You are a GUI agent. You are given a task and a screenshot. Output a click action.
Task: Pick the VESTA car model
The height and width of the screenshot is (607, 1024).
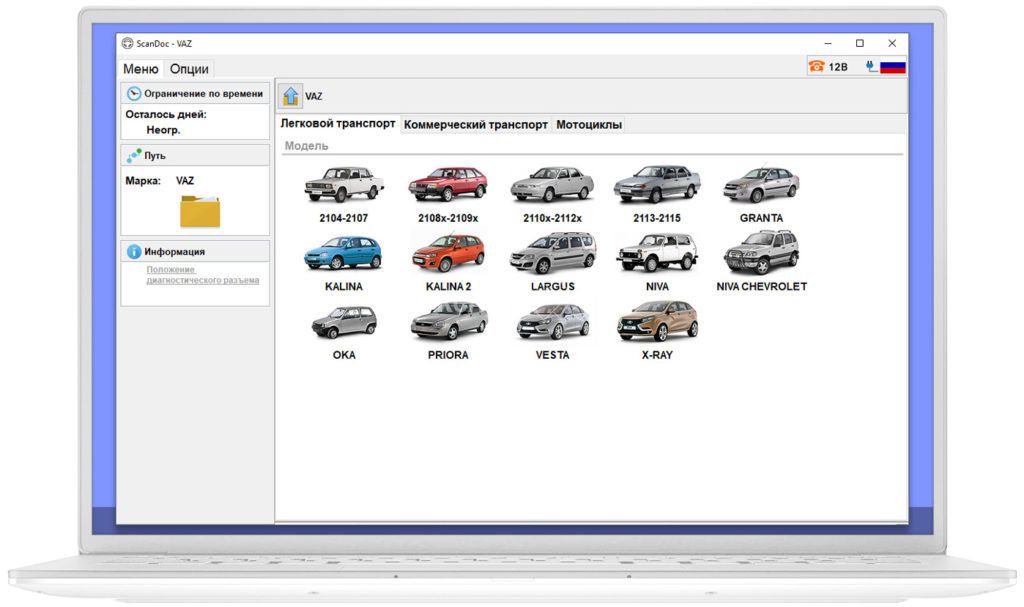click(552, 323)
